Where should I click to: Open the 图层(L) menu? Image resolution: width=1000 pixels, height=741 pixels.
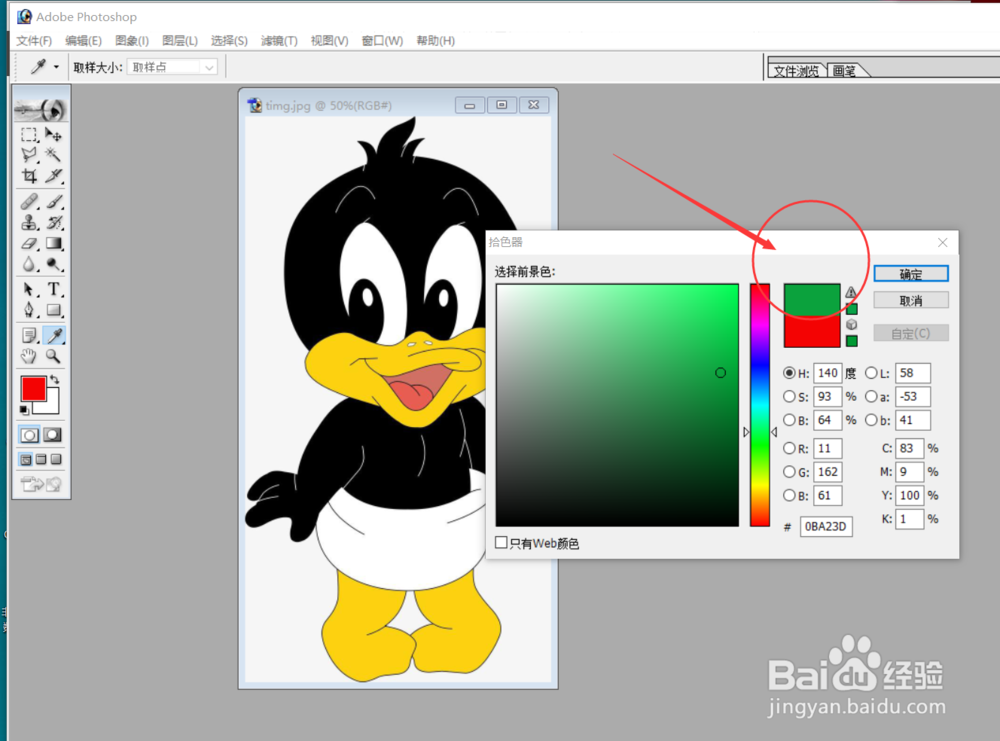coord(180,41)
